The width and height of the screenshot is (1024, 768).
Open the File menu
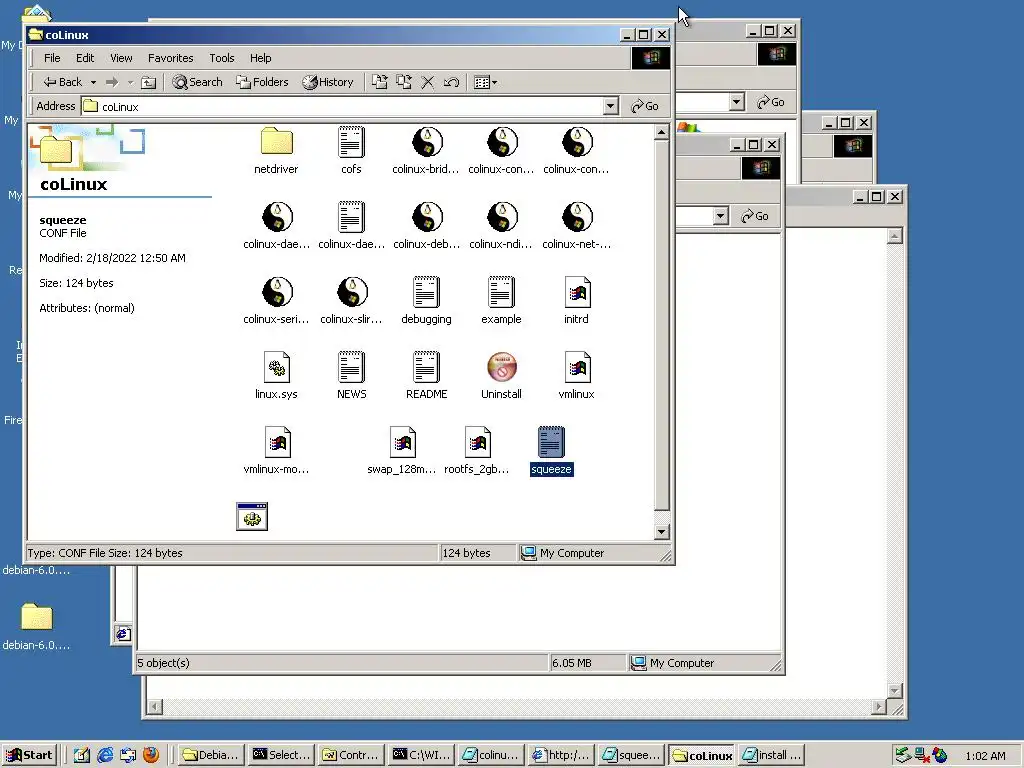52,58
